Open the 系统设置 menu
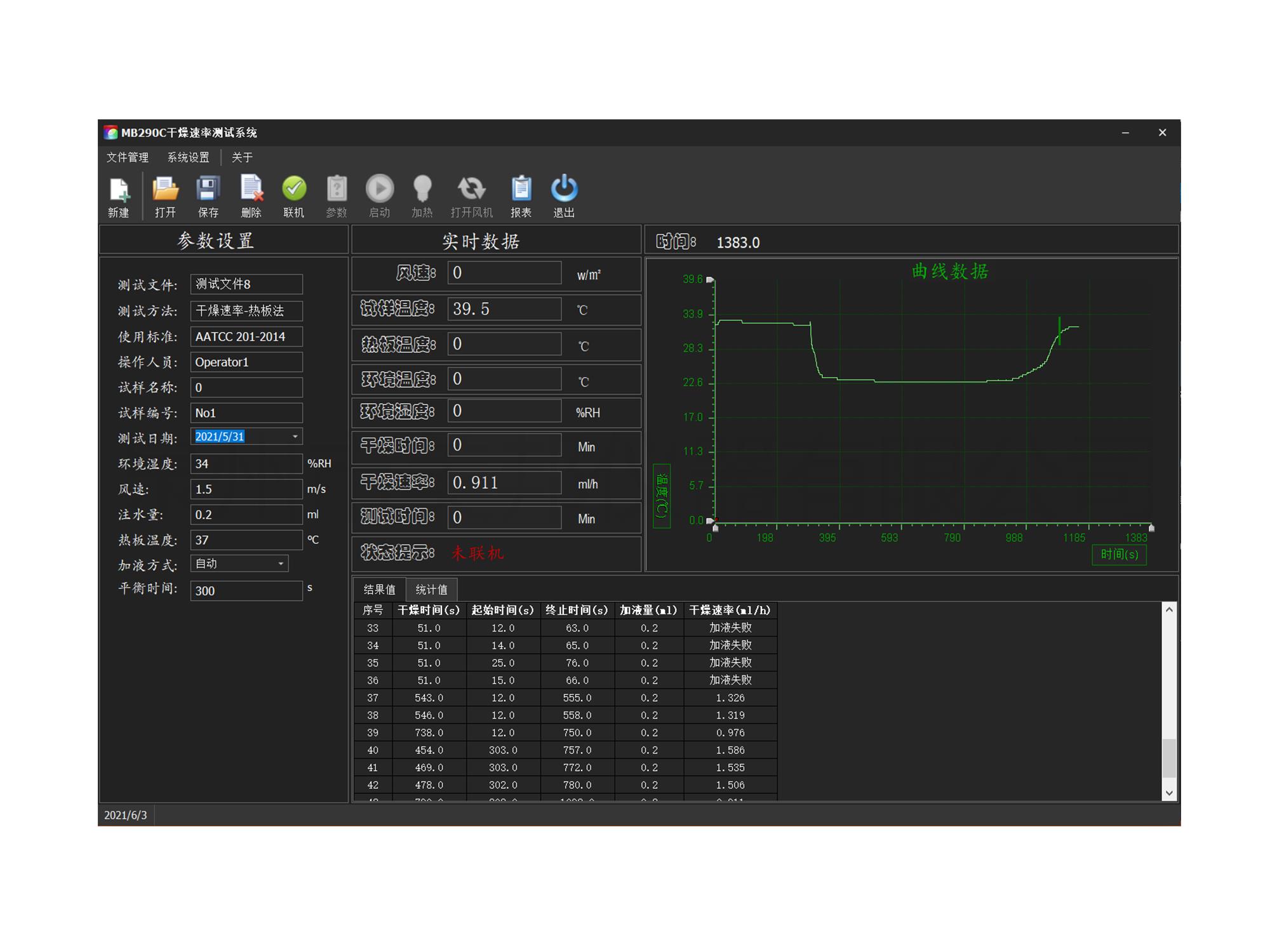 click(x=189, y=157)
